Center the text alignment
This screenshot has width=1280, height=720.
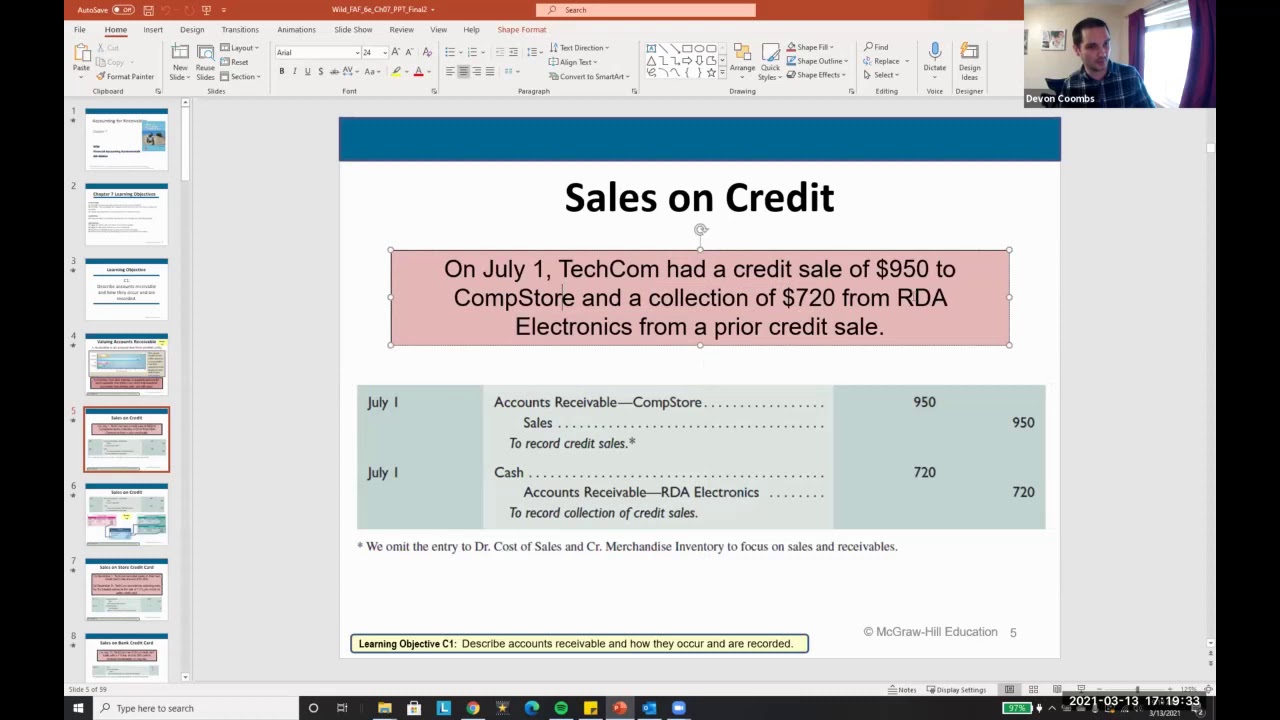coord(463,71)
